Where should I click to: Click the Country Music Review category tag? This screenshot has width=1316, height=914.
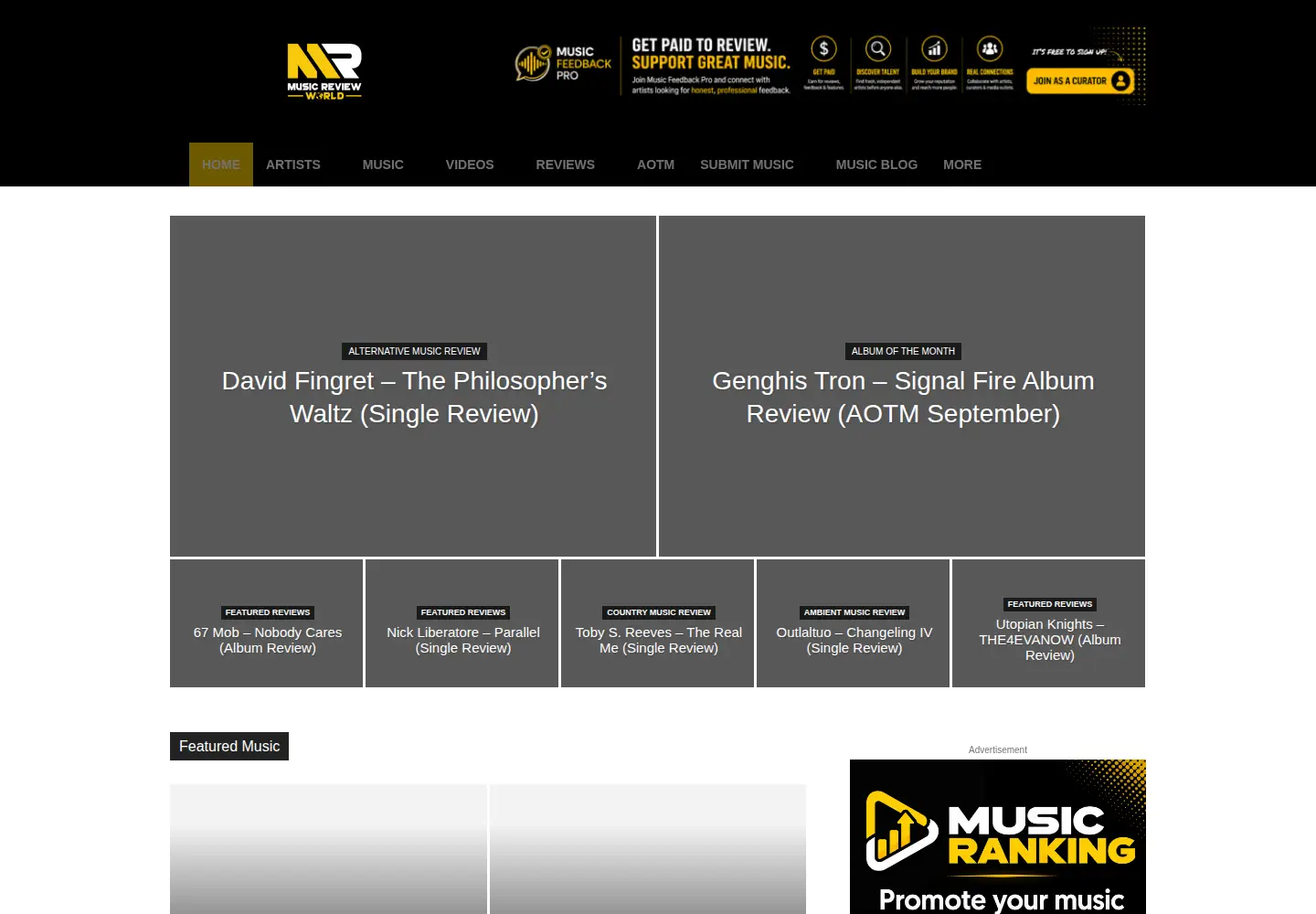point(659,612)
